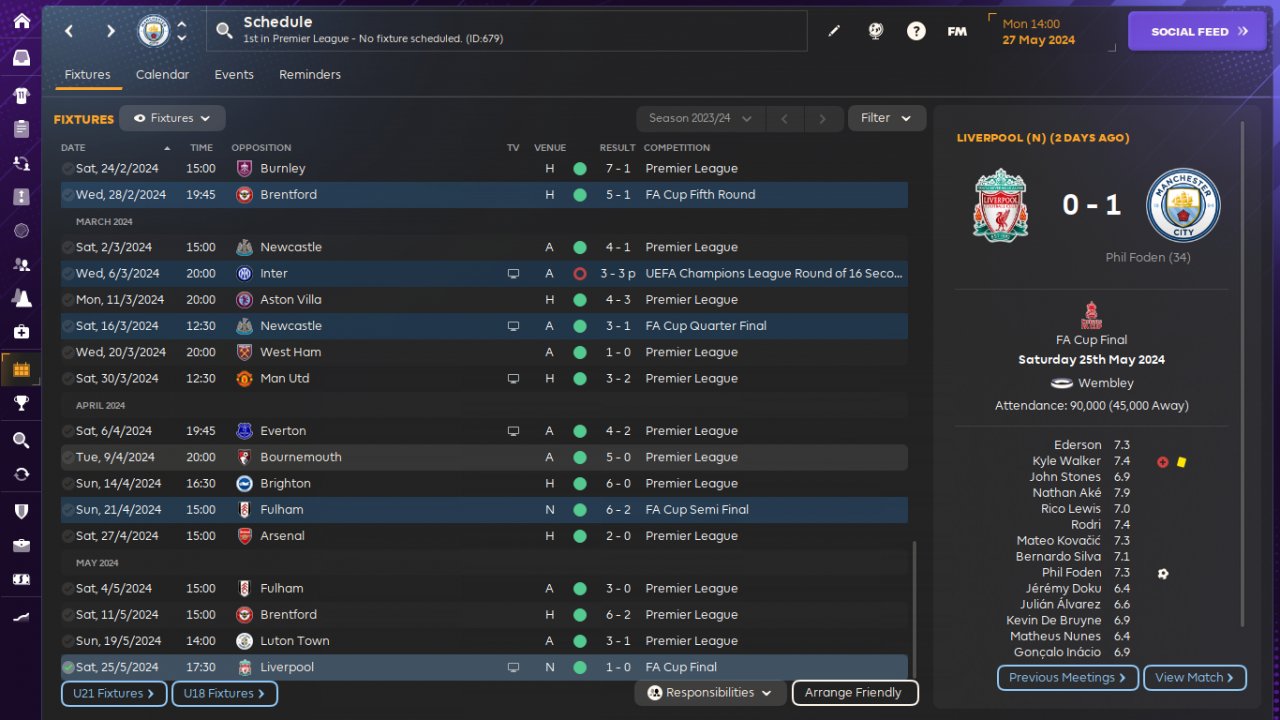Go back with the left arrow
The width and height of the screenshot is (1280, 720).
[x=69, y=31]
